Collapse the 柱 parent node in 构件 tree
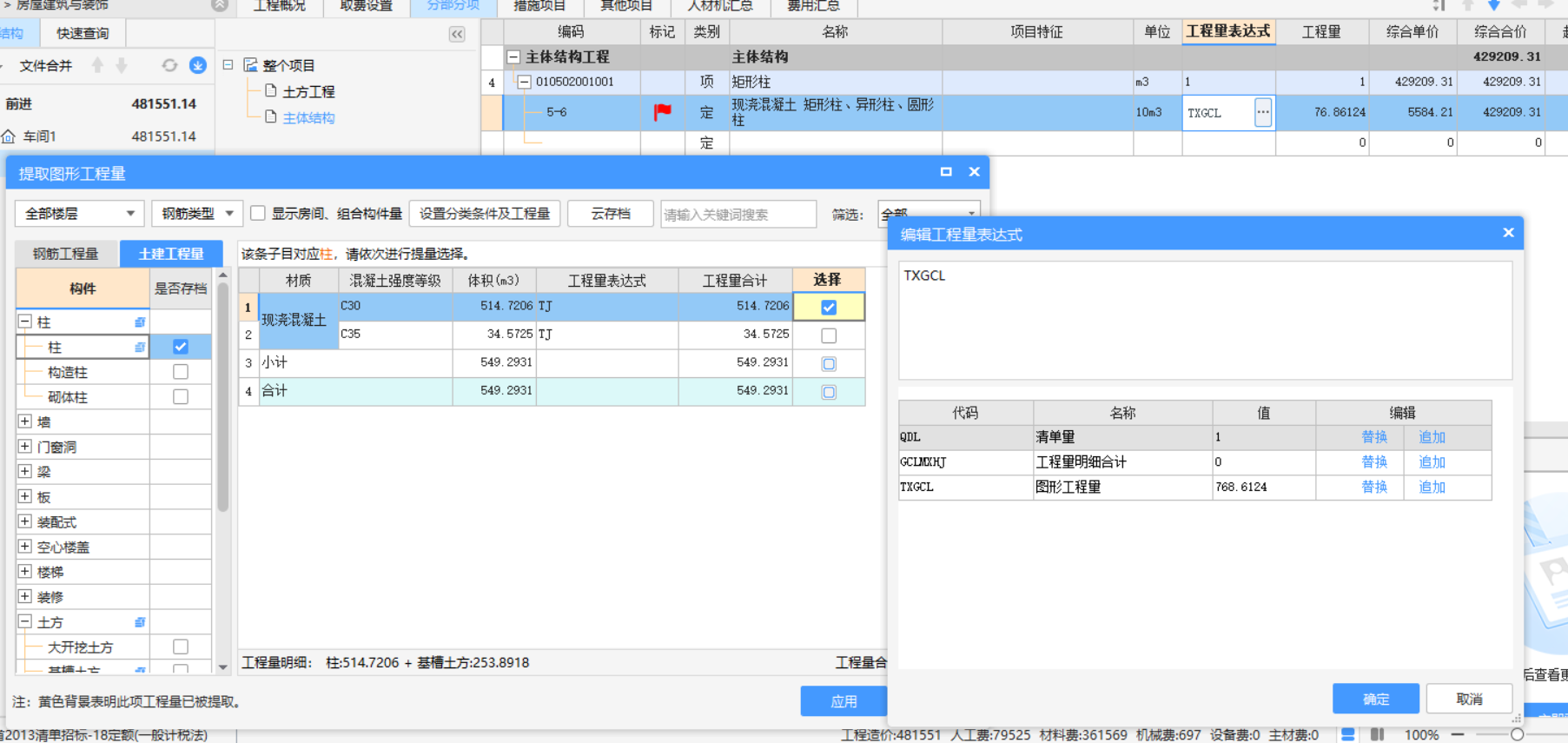 point(25,322)
